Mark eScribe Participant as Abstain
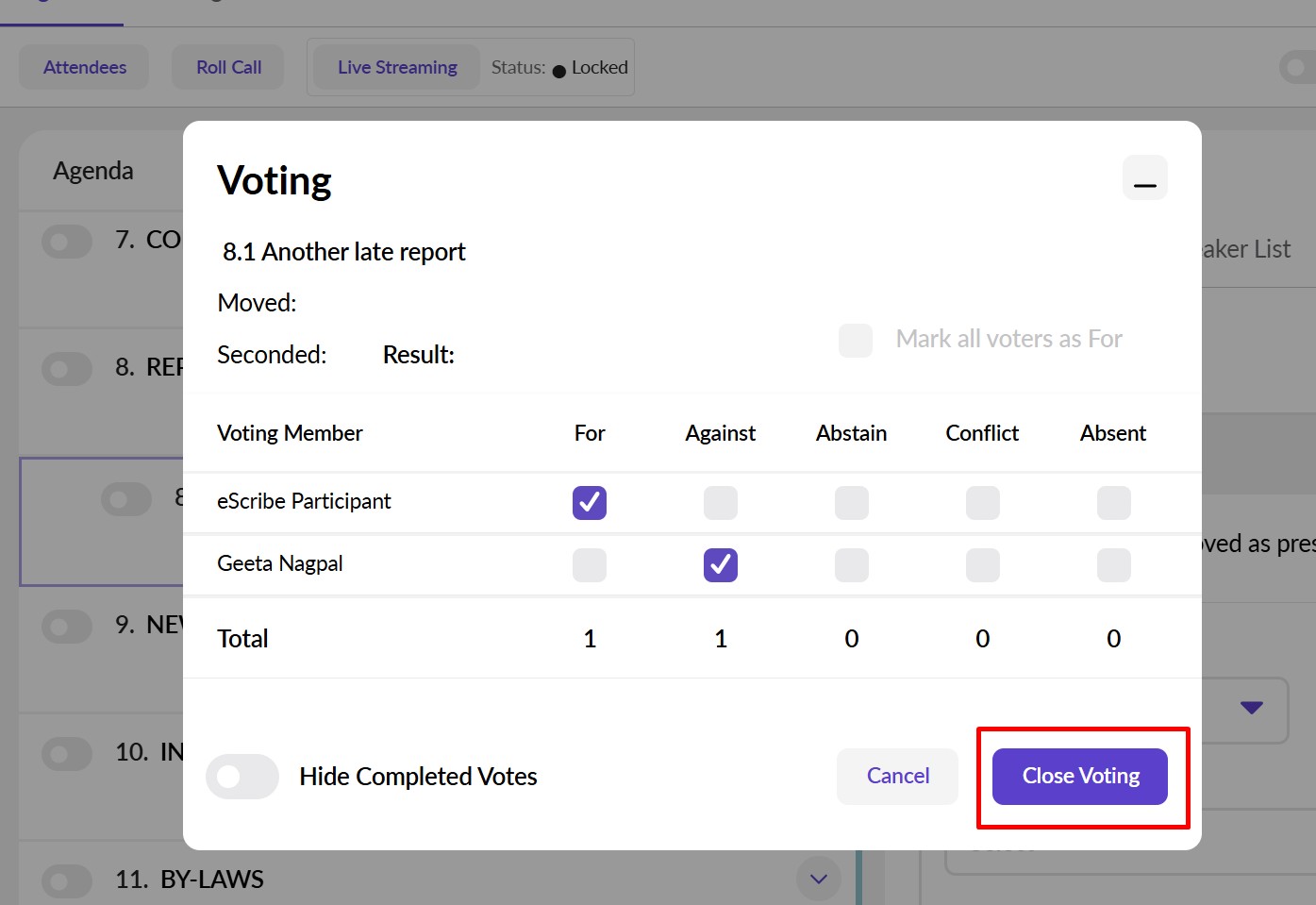 [x=852, y=503]
